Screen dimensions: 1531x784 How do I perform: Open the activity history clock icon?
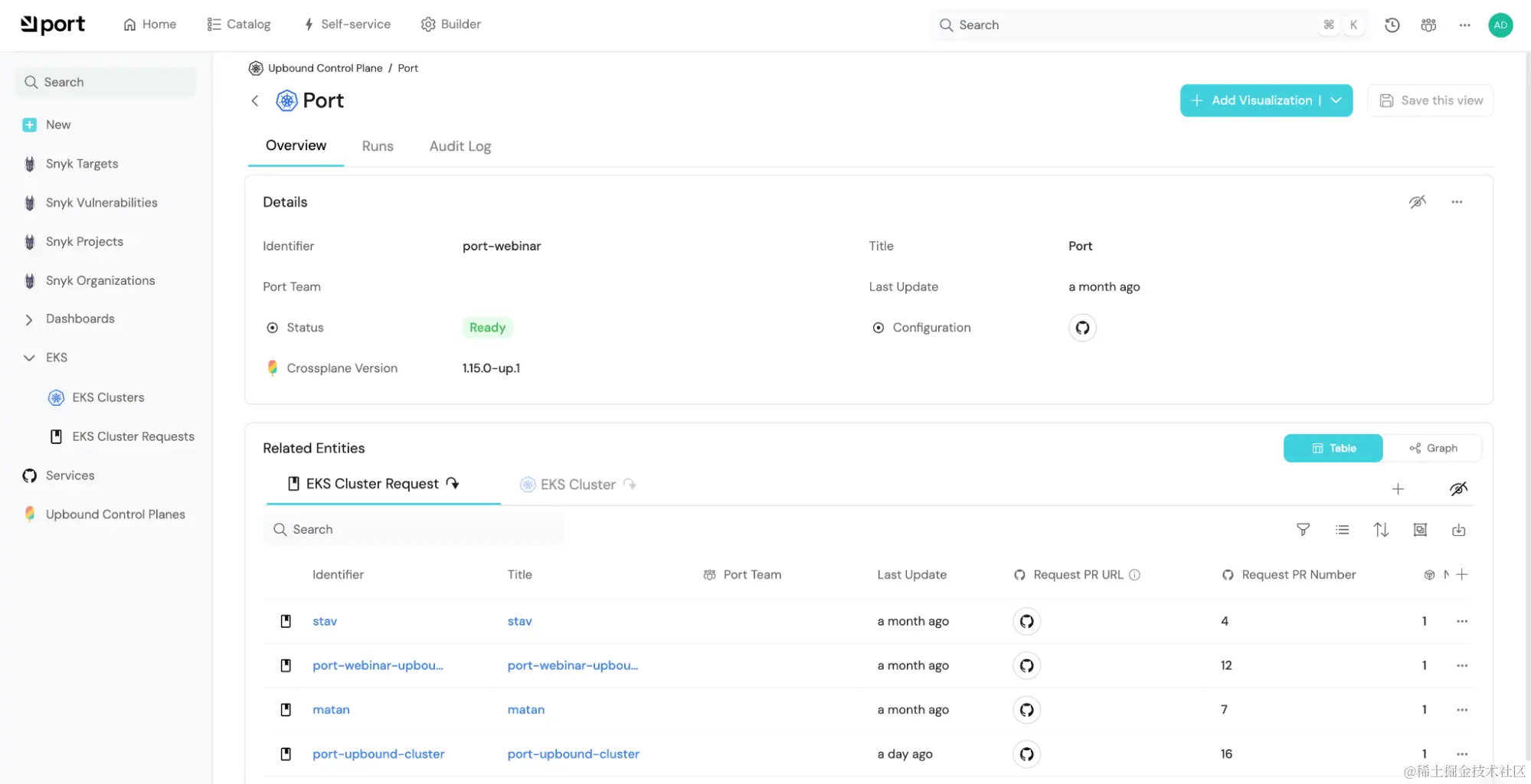click(x=1392, y=25)
